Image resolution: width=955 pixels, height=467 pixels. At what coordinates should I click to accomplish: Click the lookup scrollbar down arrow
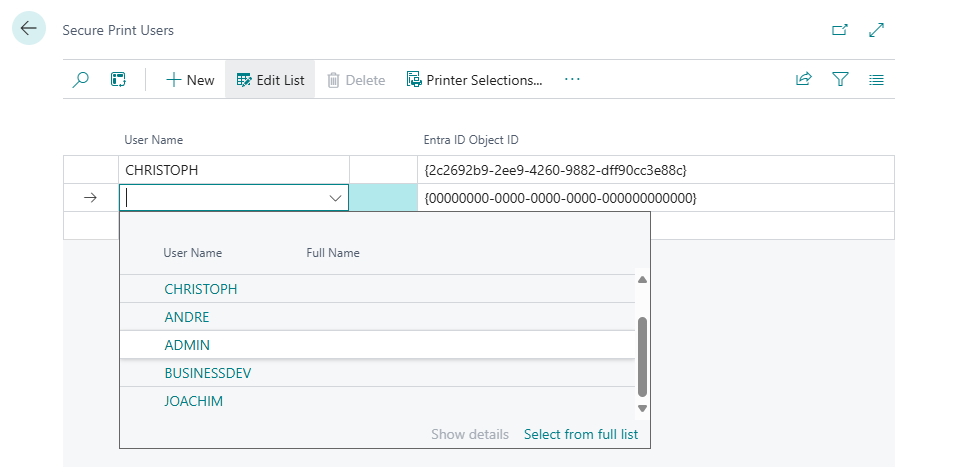[643, 408]
